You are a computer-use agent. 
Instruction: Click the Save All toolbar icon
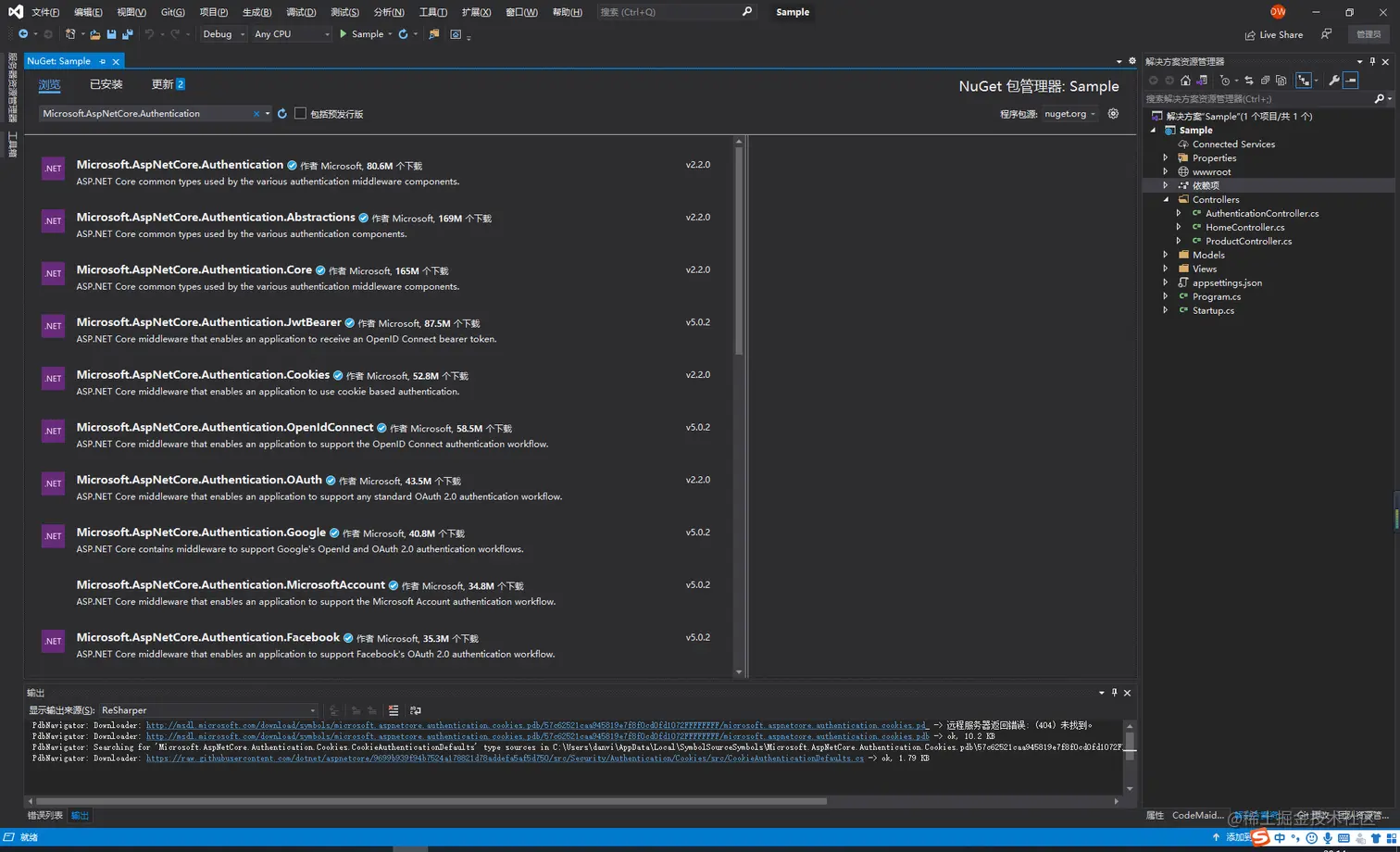tap(126, 34)
